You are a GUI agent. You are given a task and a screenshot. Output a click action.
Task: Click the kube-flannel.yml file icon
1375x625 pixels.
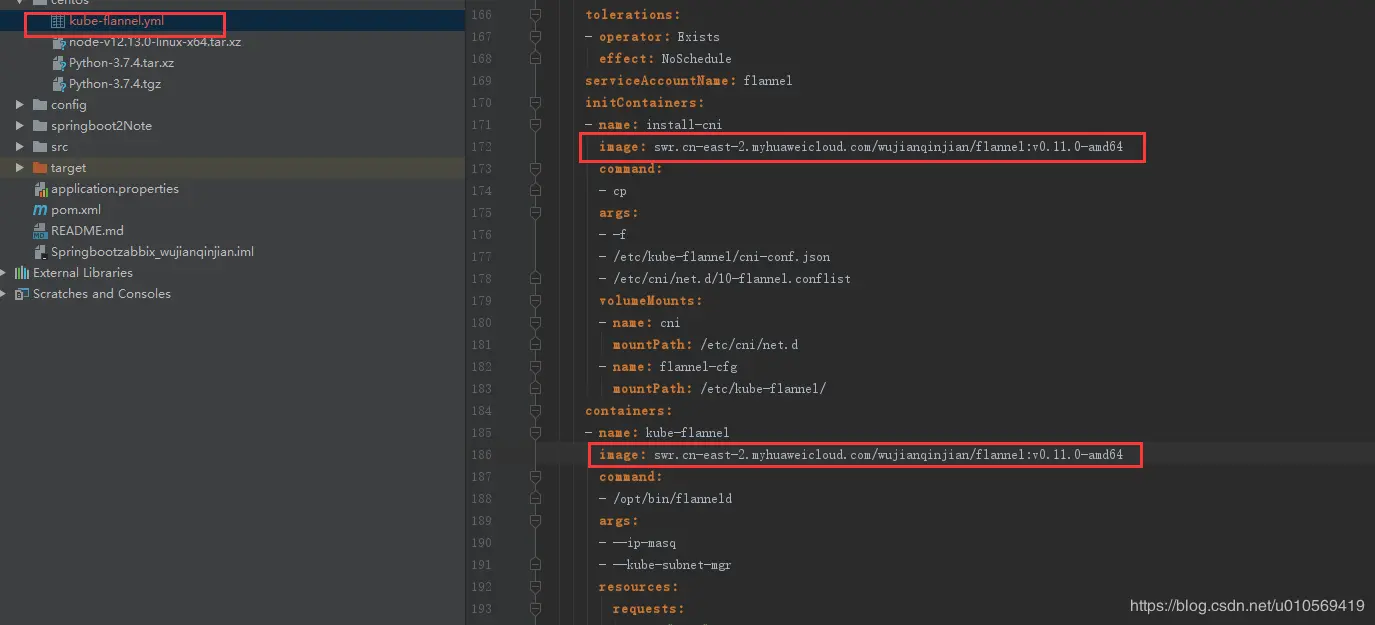point(58,21)
